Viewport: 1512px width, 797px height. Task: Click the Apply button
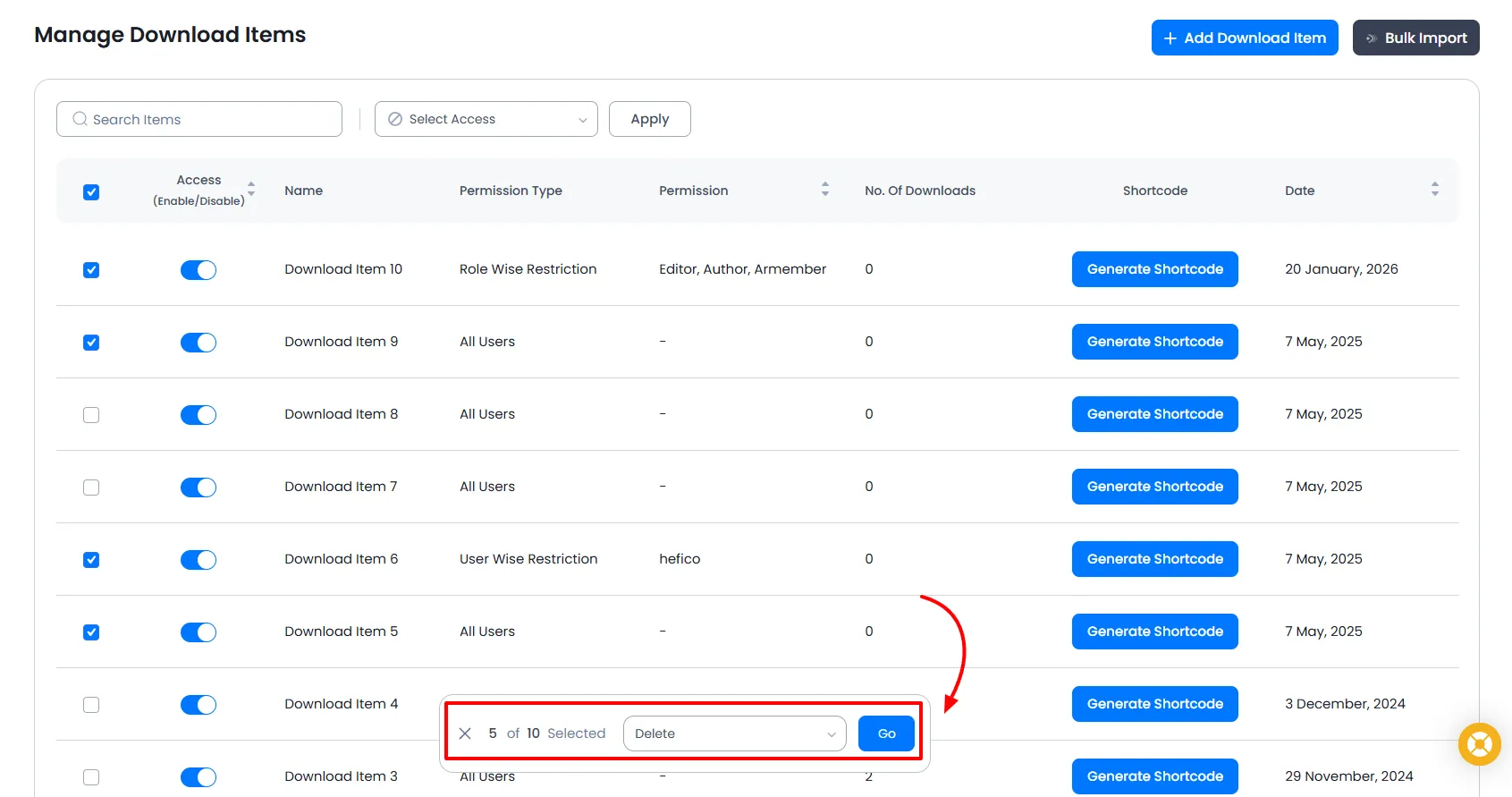[650, 119]
